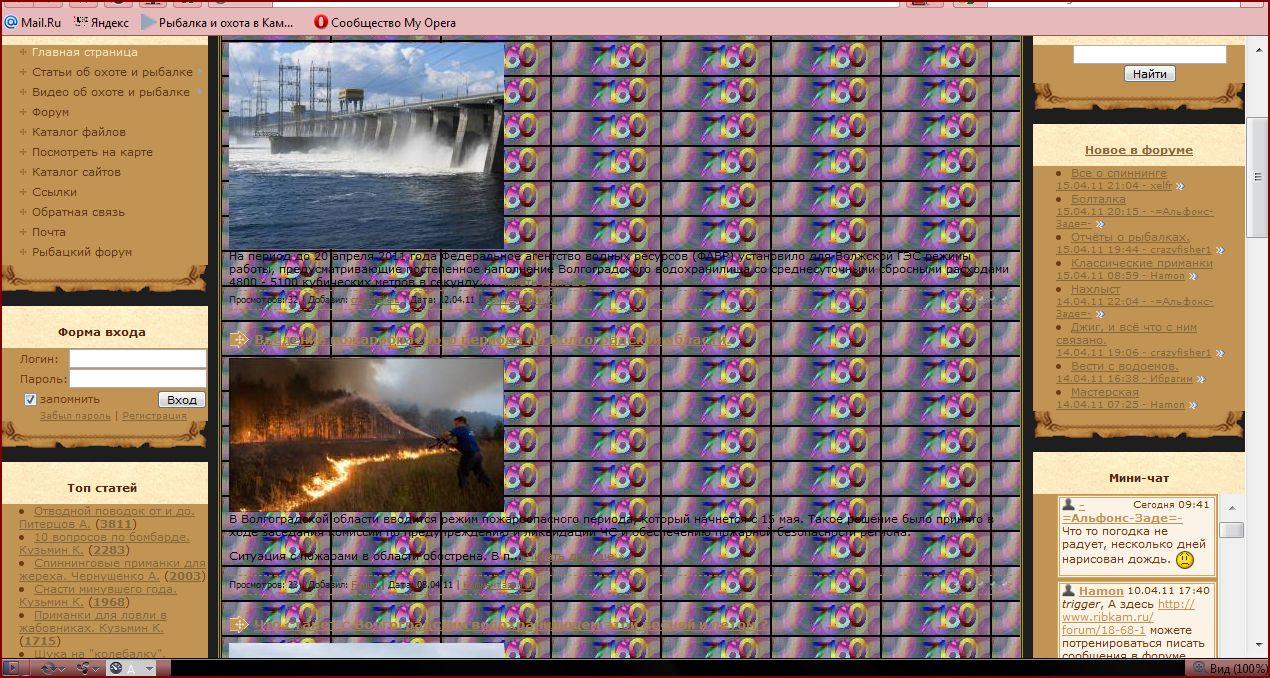Open the Яндекс bookmark
The height and width of the screenshot is (678, 1270).
pos(102,22)
